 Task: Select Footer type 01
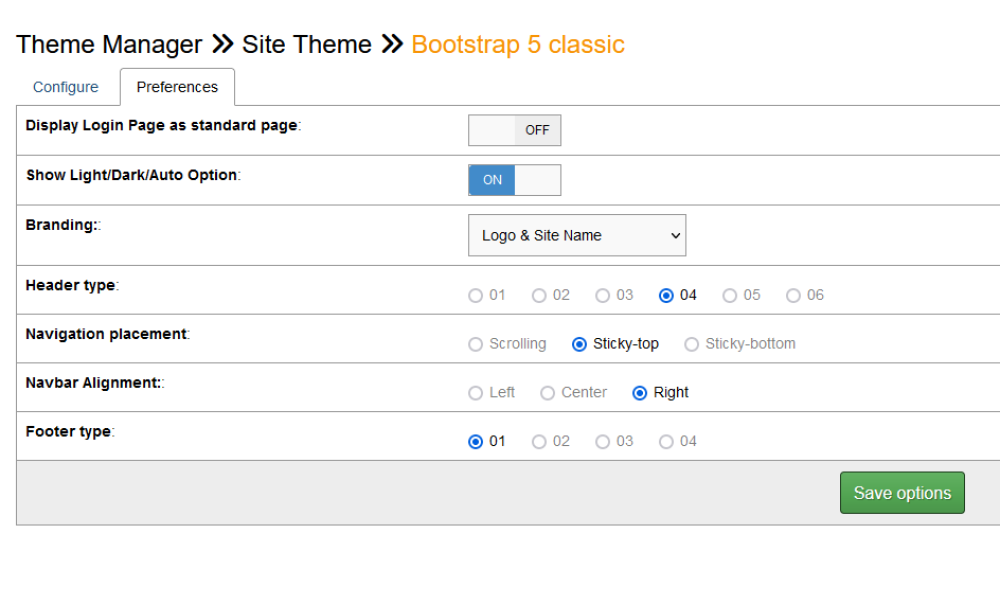pyautogui.click(x=475, y=442)
